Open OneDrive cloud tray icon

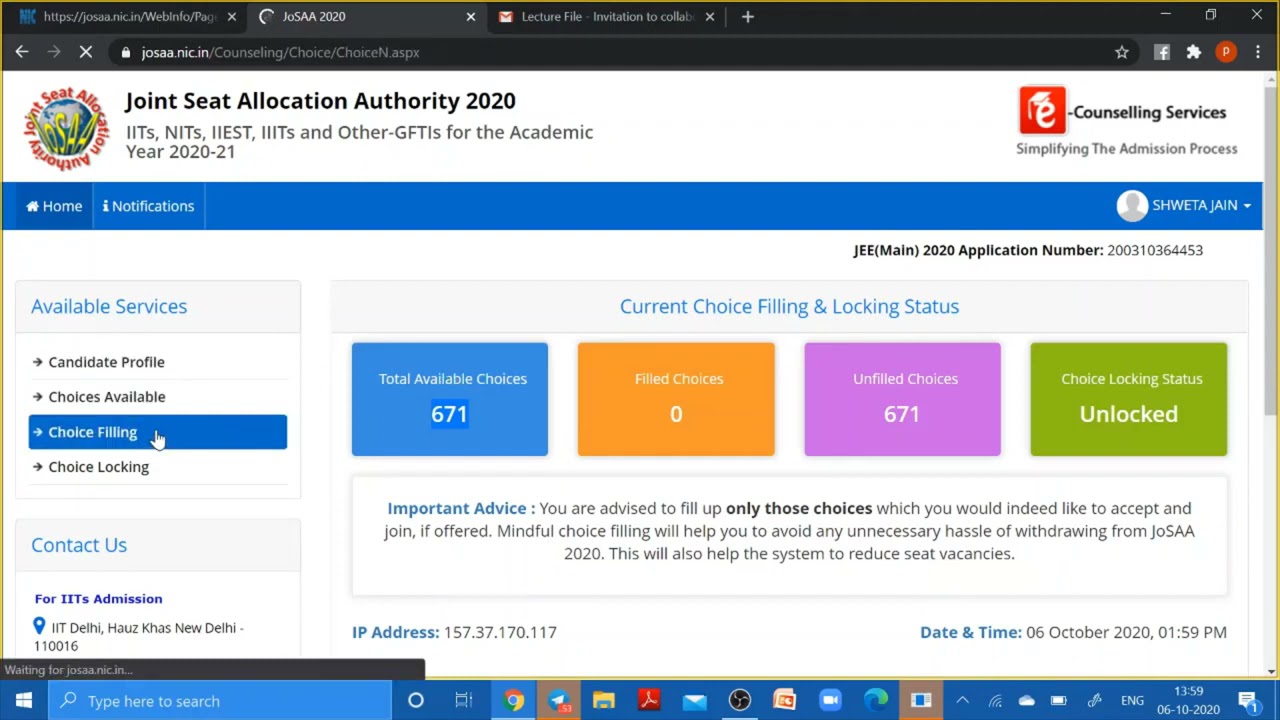point(1027,701)
